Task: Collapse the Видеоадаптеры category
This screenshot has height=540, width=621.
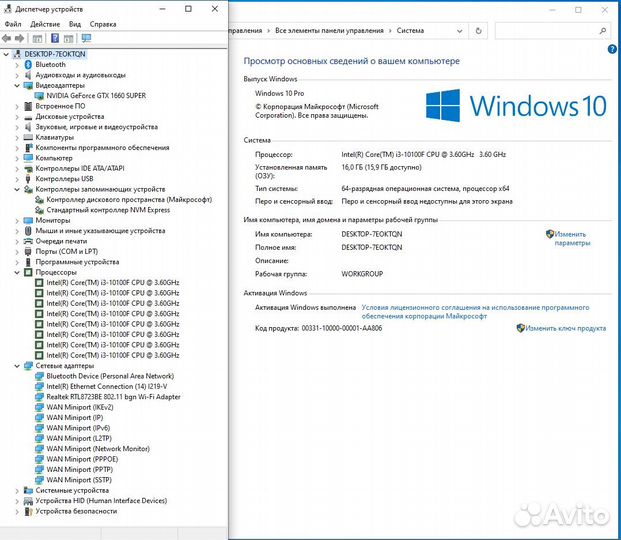Action: [x=17, y=86]
